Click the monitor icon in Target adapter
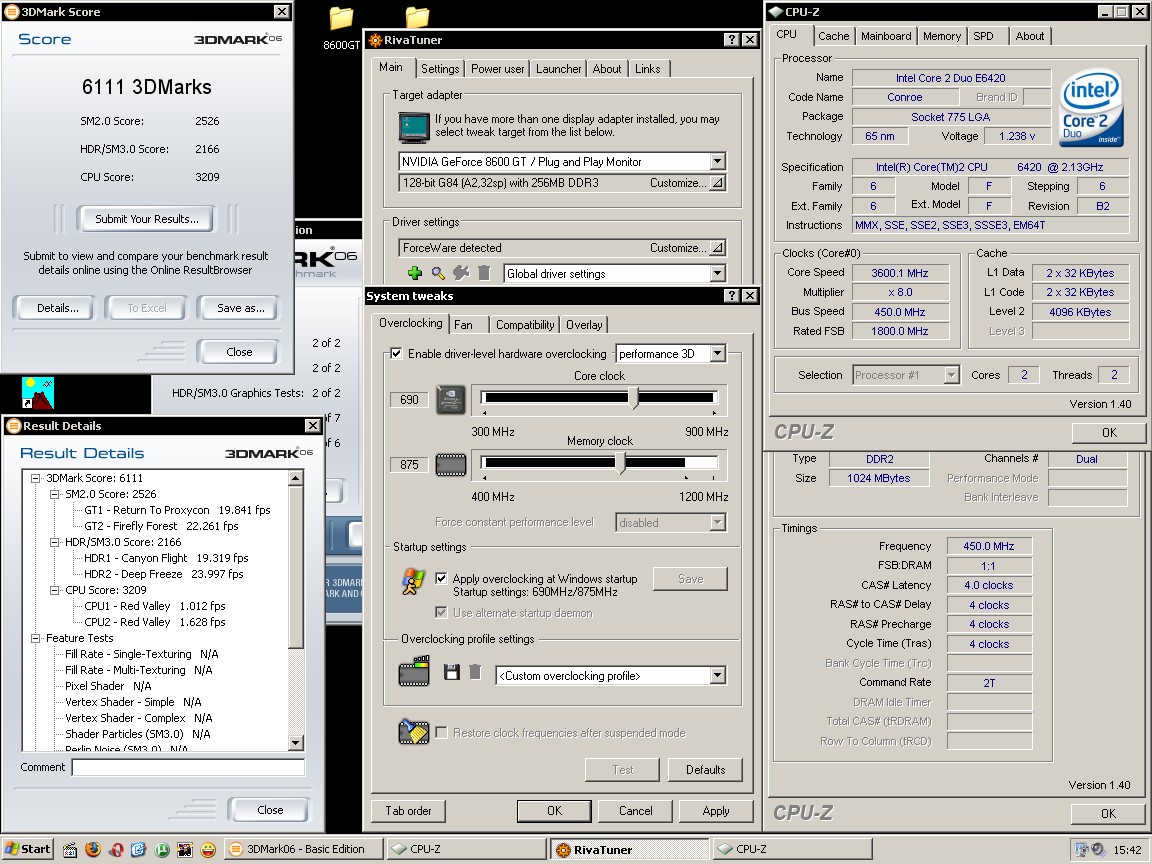The image size is (1152, 864). tap(414, 127)
